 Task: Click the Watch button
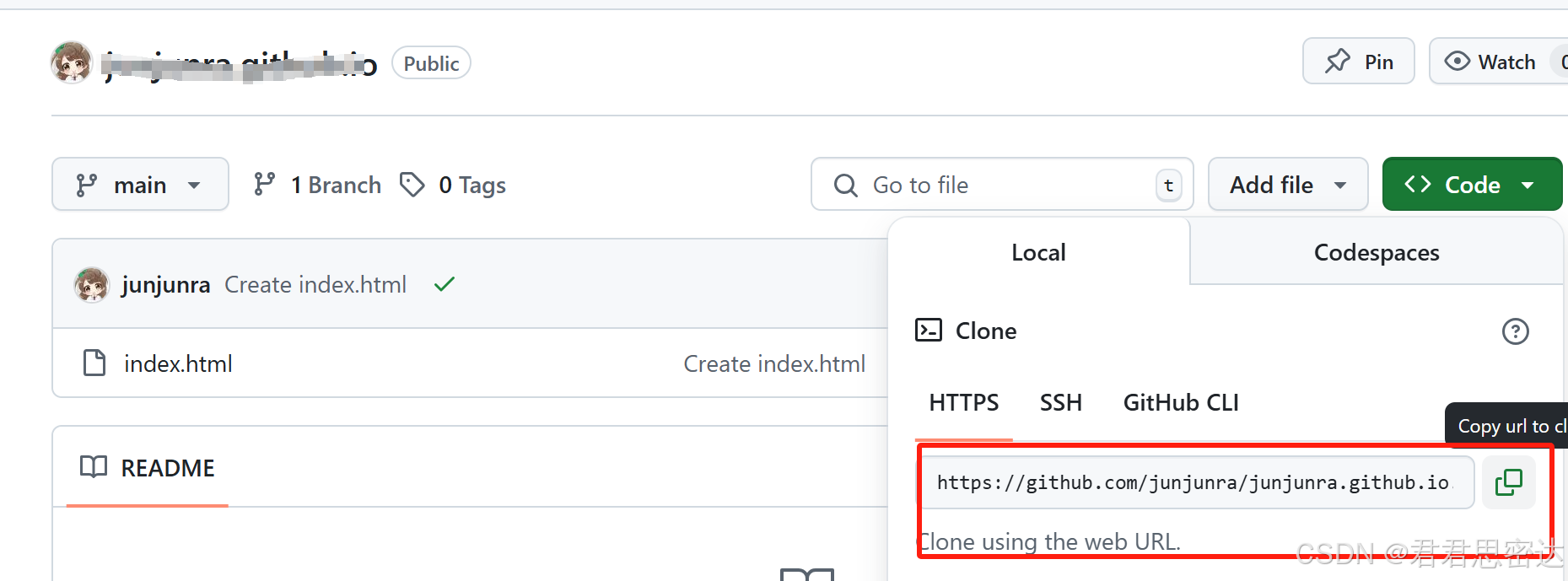pos(1498,61)
